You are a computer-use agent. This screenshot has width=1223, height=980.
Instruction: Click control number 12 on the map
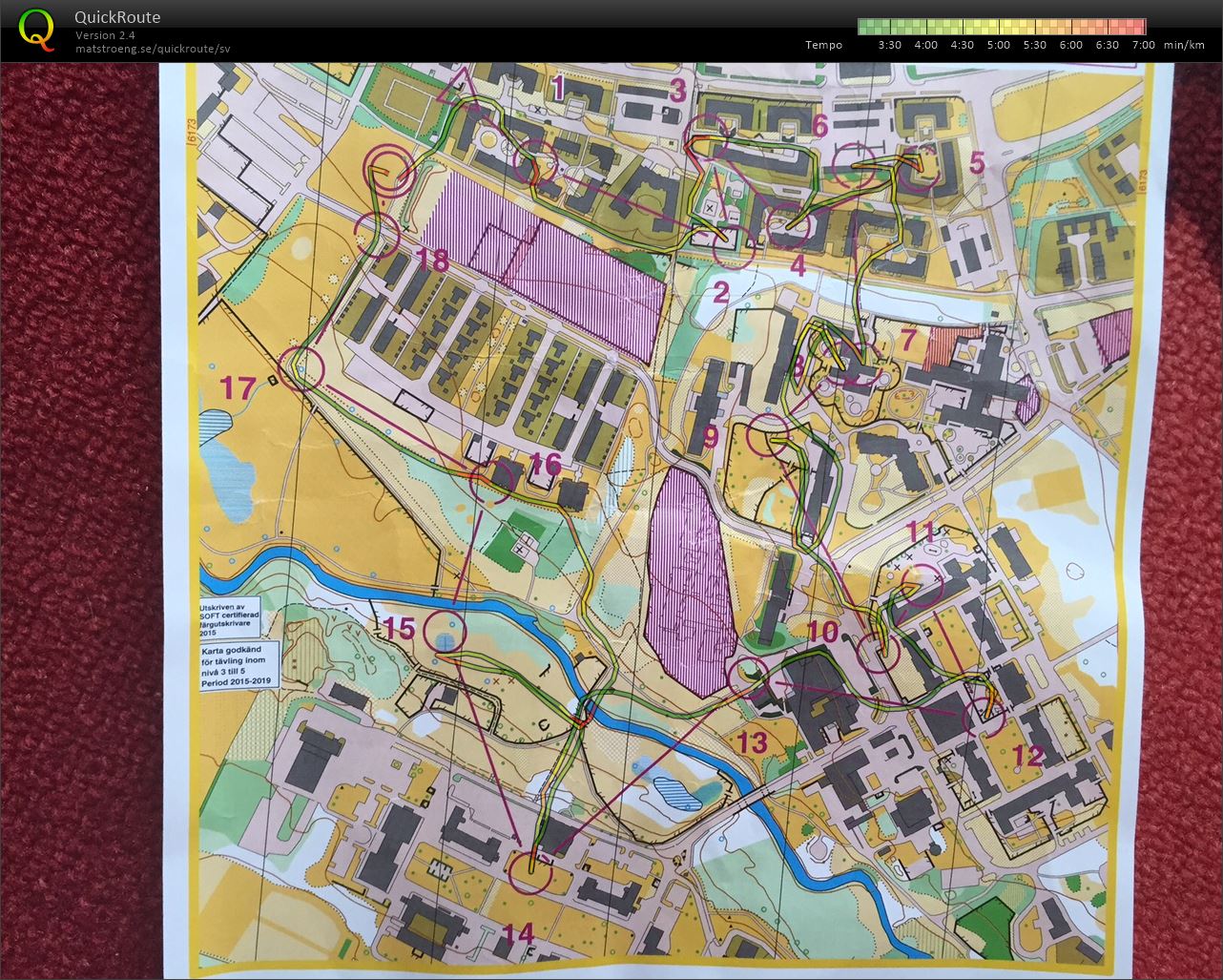tap(1028, 756)
